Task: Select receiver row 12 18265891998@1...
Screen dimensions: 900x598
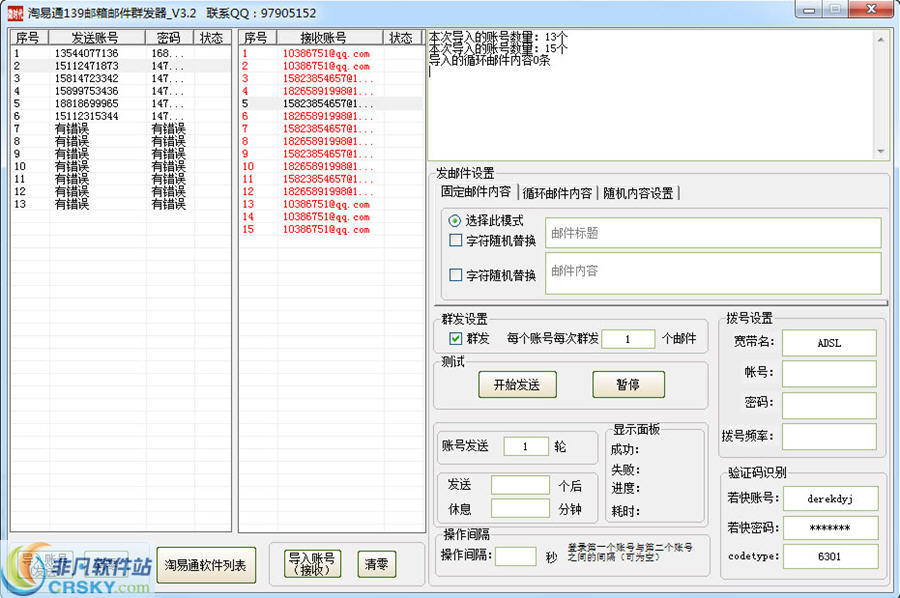Action: point(331,192)
